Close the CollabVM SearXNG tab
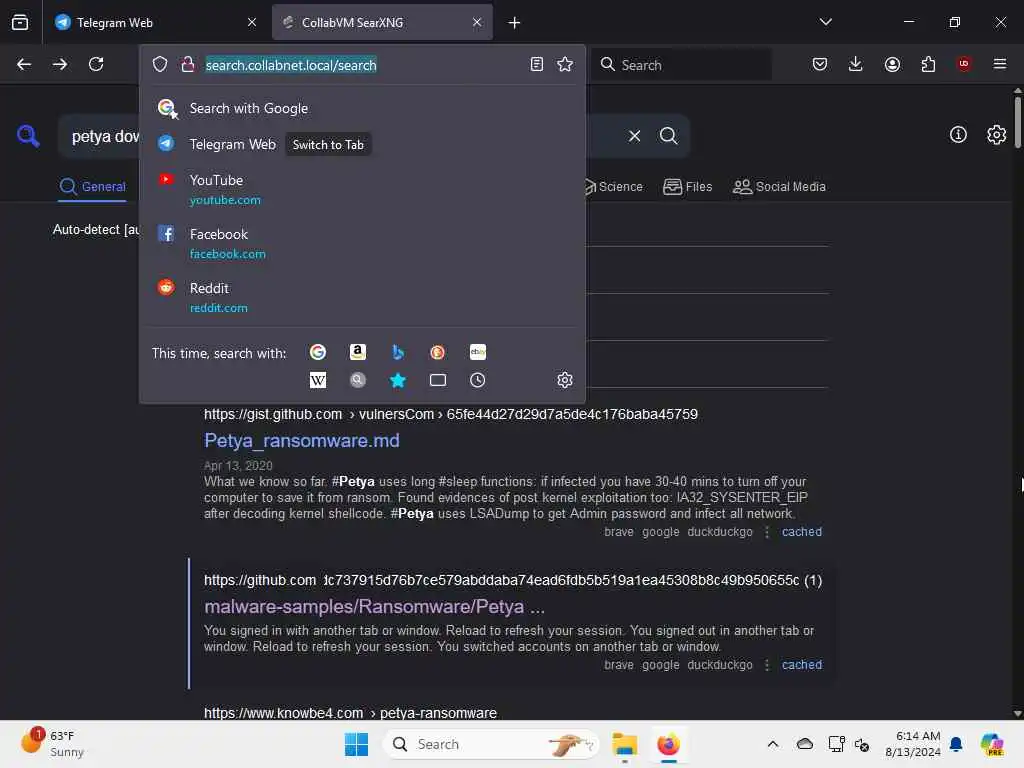Image resolution: width=1024 pixels, height=768 pixels. (x=477, y=22)
